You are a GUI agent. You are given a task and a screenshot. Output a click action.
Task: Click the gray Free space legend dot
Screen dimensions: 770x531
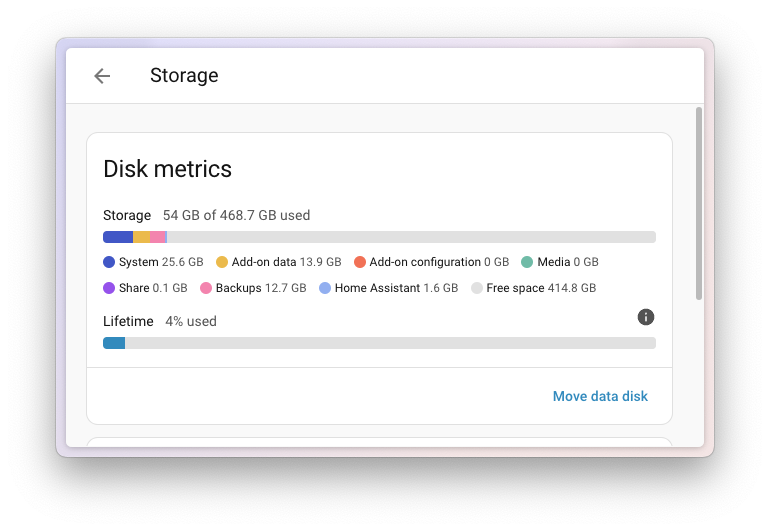tap(477, 288)
